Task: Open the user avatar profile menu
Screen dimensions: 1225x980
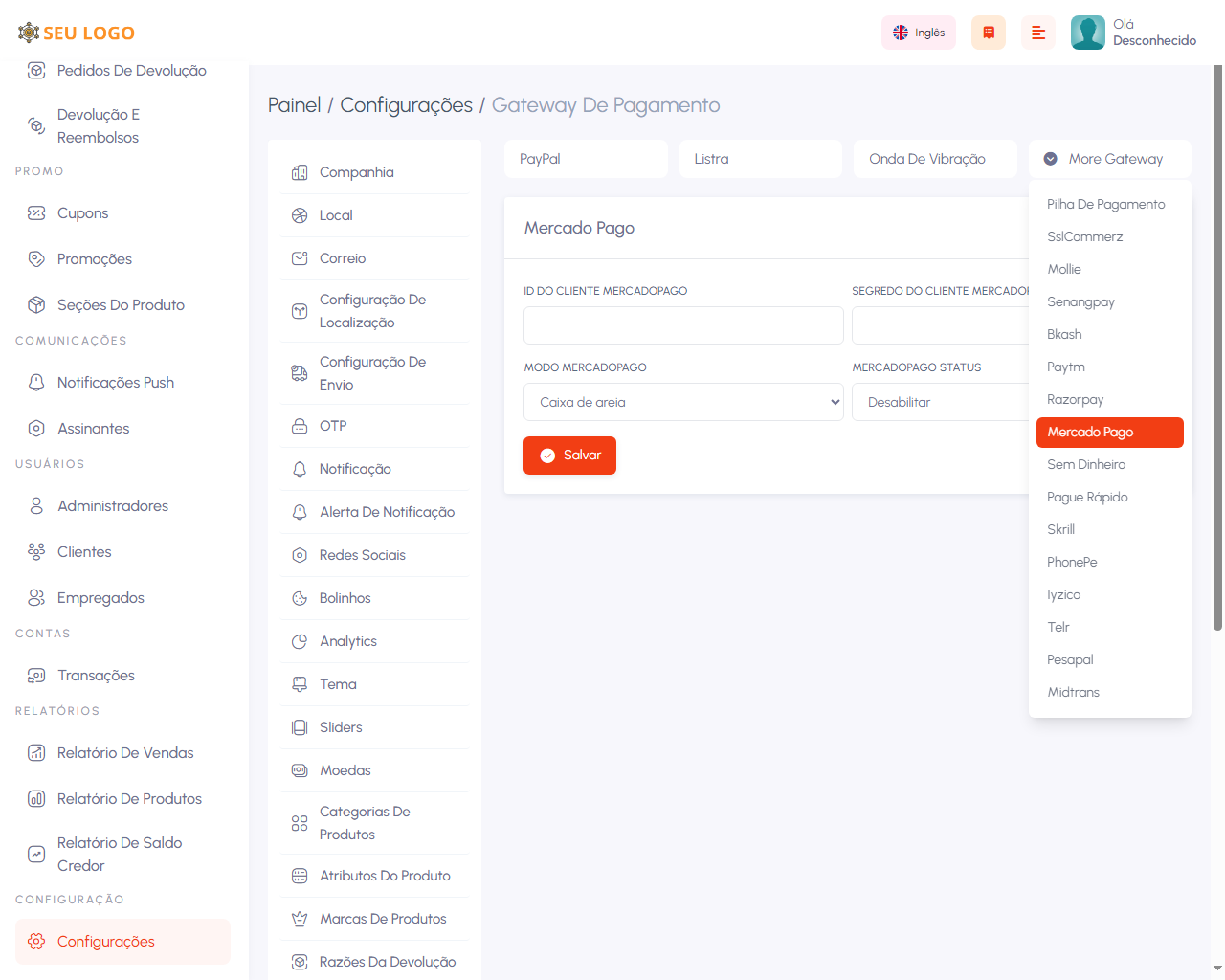Action: pyautogui.click(x=1087, y=33)
